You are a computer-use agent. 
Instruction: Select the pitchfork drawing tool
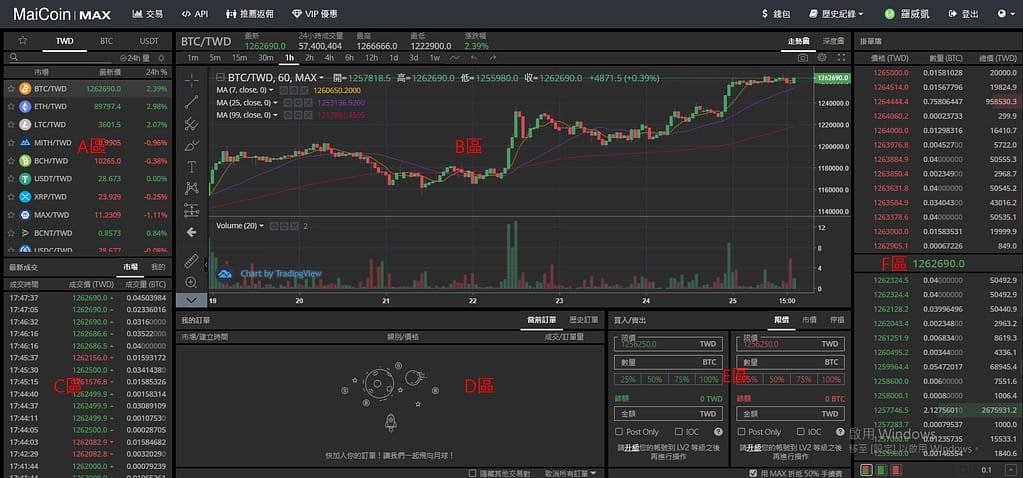[191, 123]
